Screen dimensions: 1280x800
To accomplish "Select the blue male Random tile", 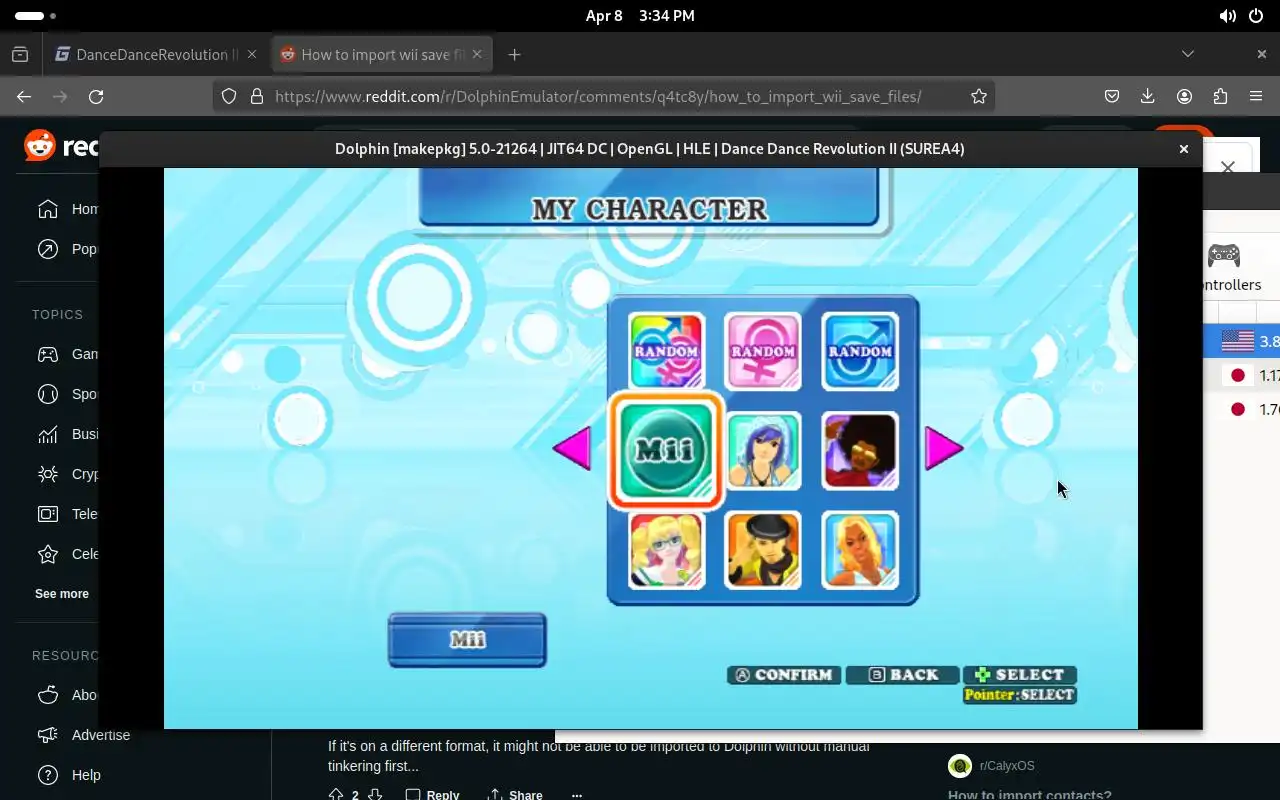I will (860, 351).
